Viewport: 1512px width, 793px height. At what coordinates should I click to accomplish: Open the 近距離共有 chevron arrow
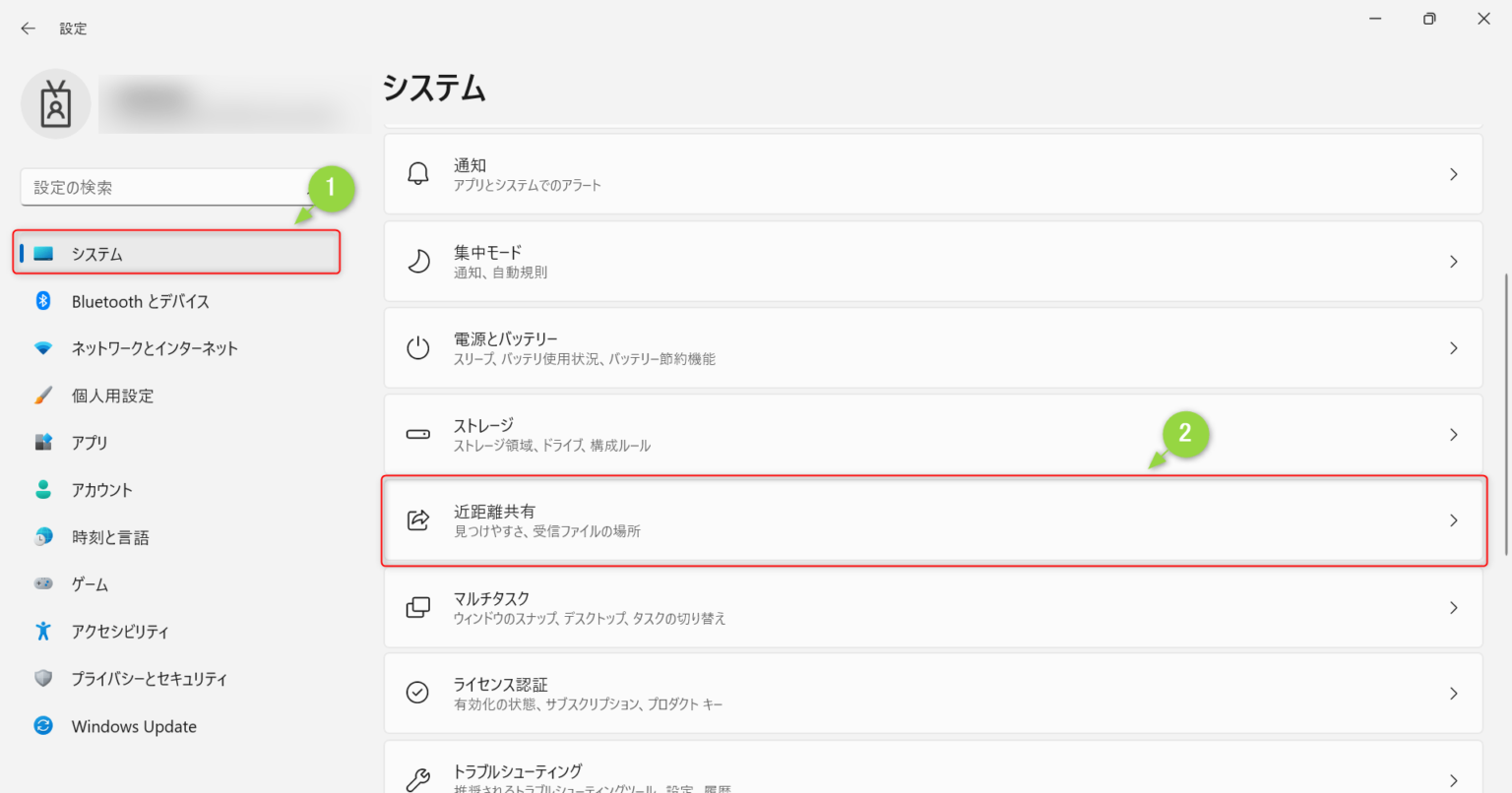click(x=1454, y=520)
